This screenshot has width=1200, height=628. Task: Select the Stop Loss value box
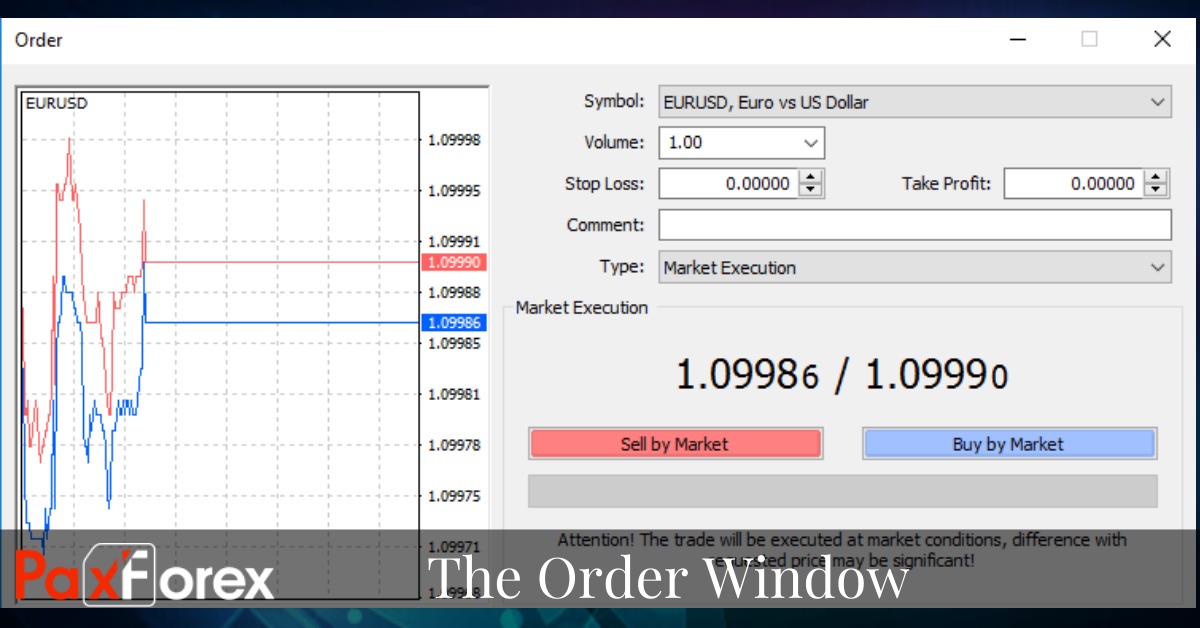730,183
